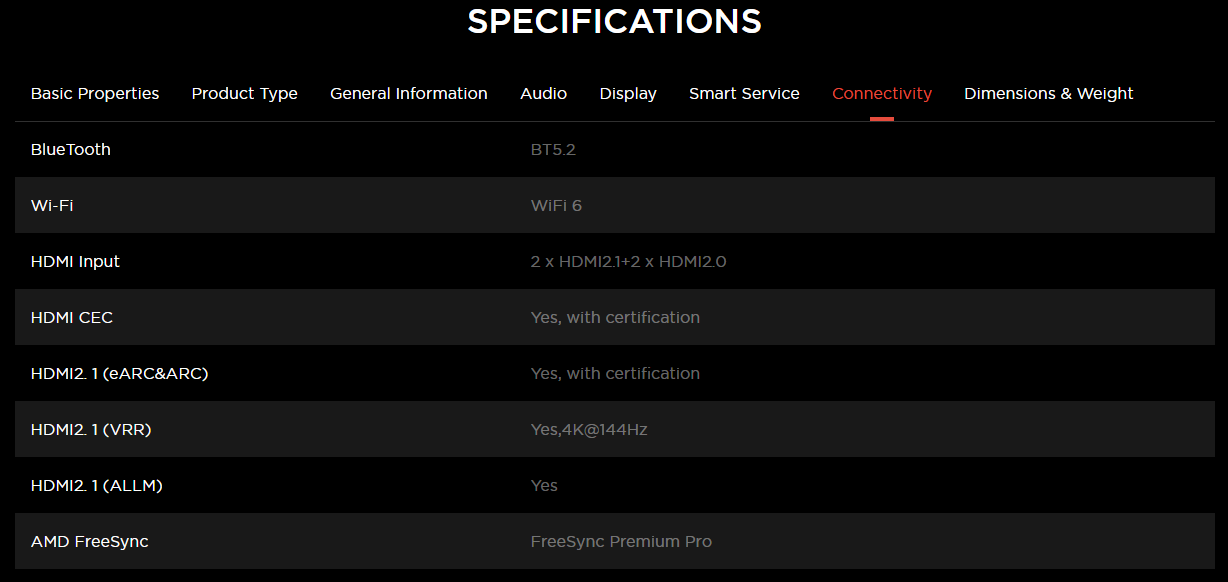Go to the Audio tab
This screenshot has width=1228, height=582.
pyautogui.click(x=543, y=94)
